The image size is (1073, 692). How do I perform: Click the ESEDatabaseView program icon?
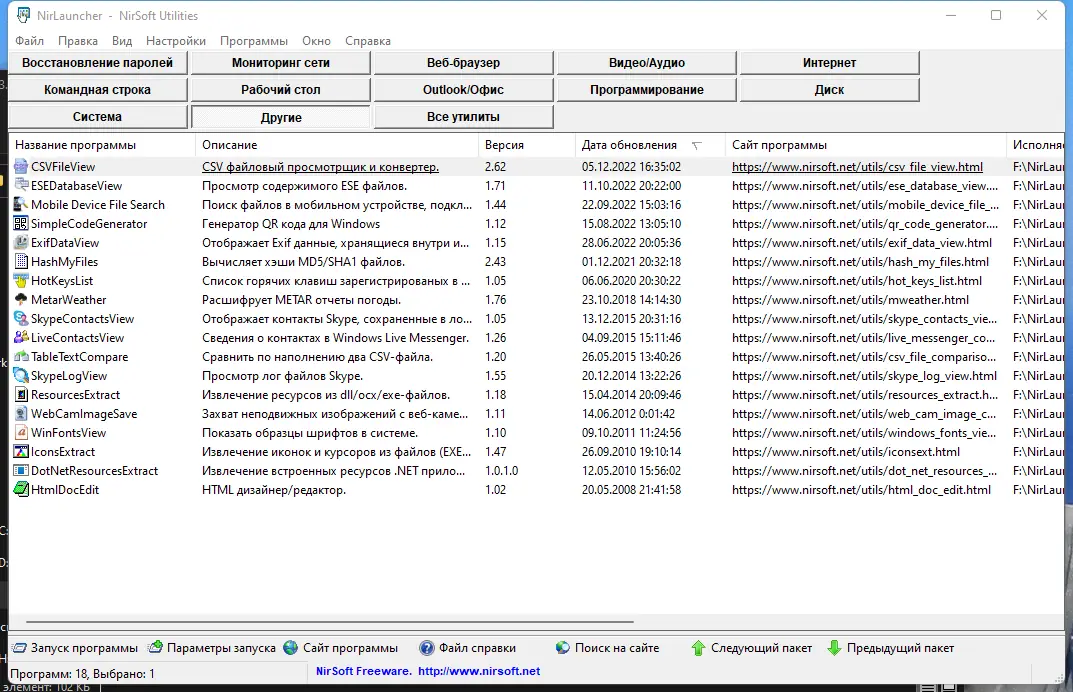21,185
